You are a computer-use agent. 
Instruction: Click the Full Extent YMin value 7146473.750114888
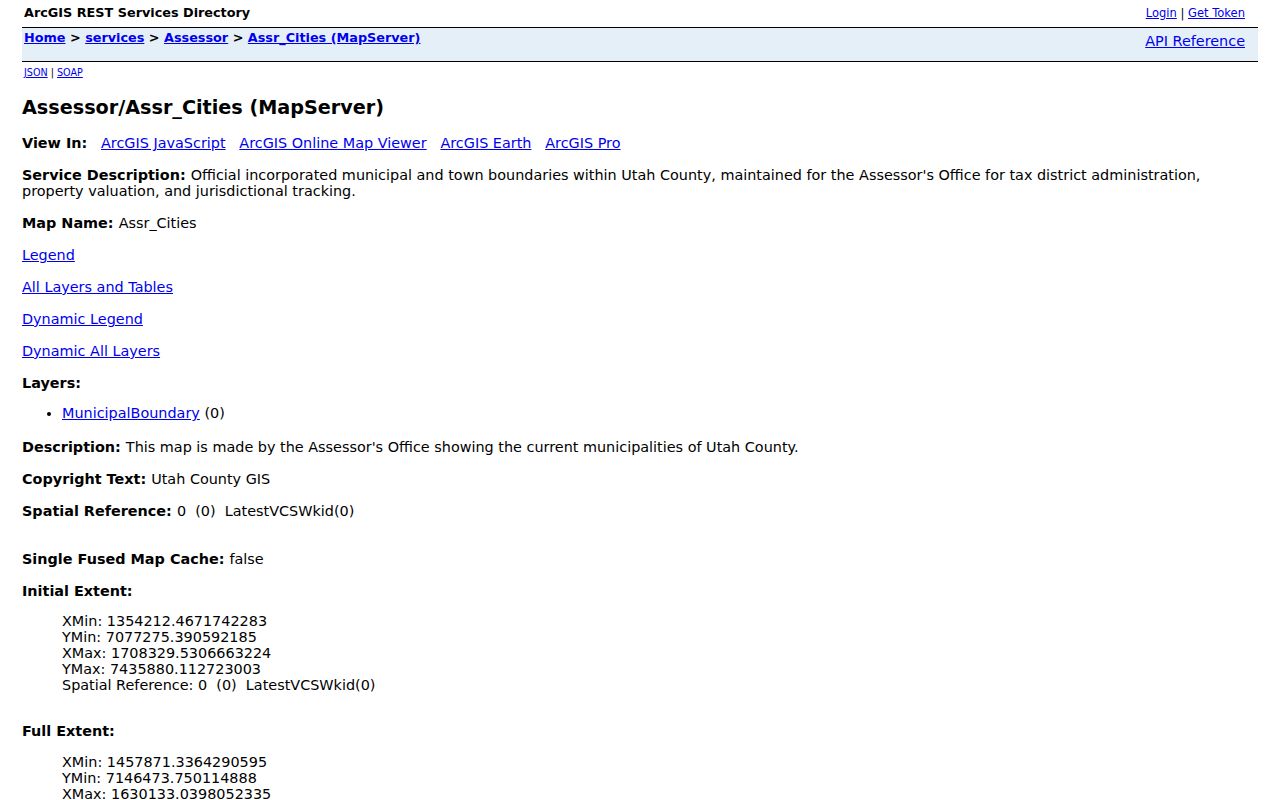(181, 778)
